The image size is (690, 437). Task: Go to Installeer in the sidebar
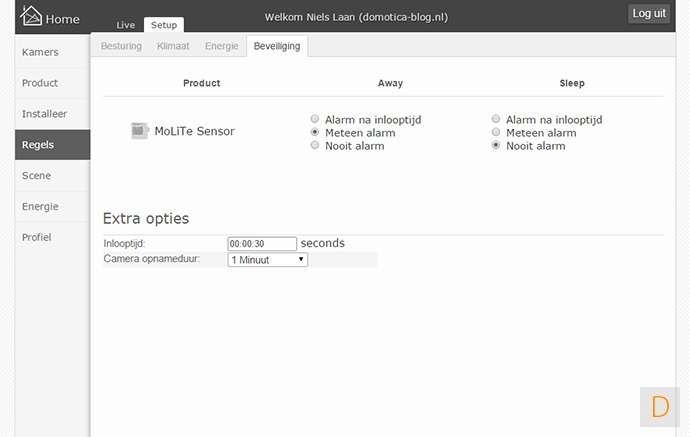(x=44, y=114)
